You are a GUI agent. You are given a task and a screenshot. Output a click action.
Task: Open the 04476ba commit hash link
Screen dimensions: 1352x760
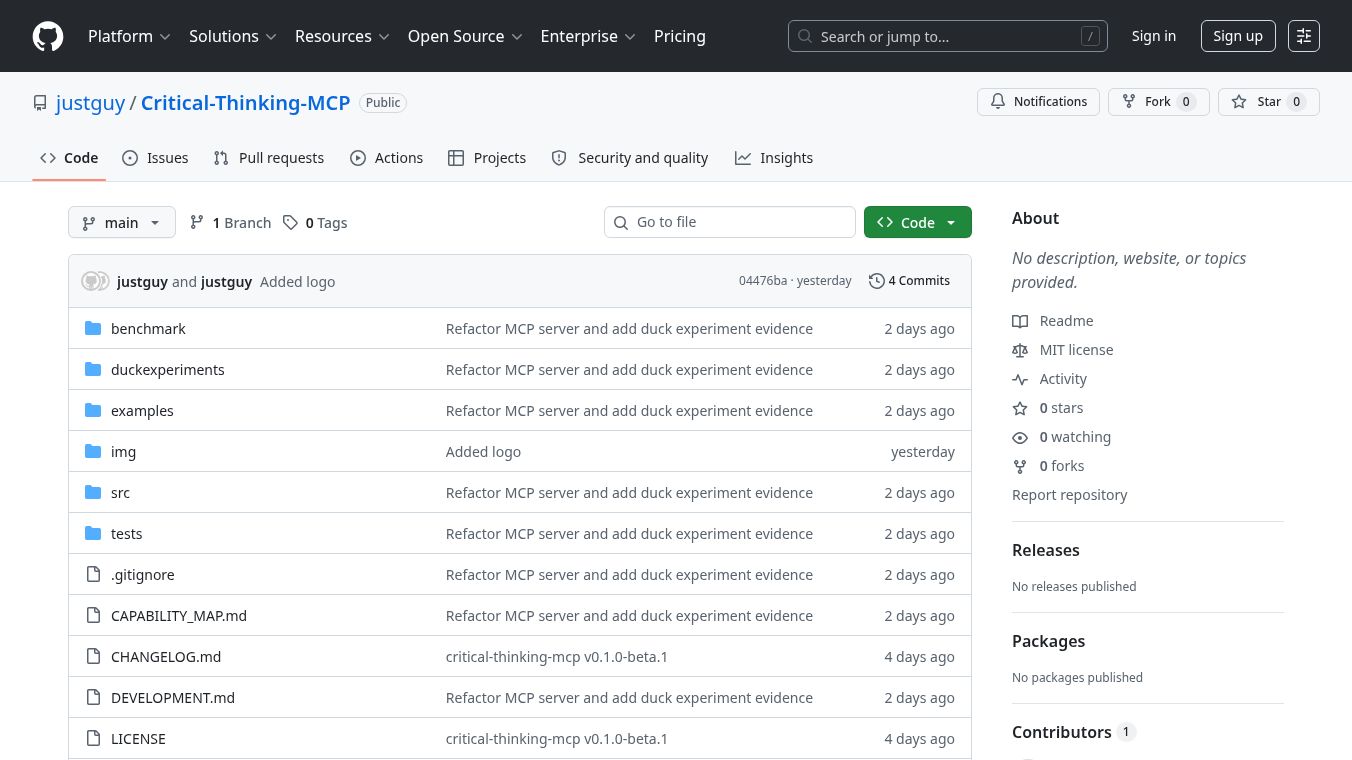click(763, 281)
